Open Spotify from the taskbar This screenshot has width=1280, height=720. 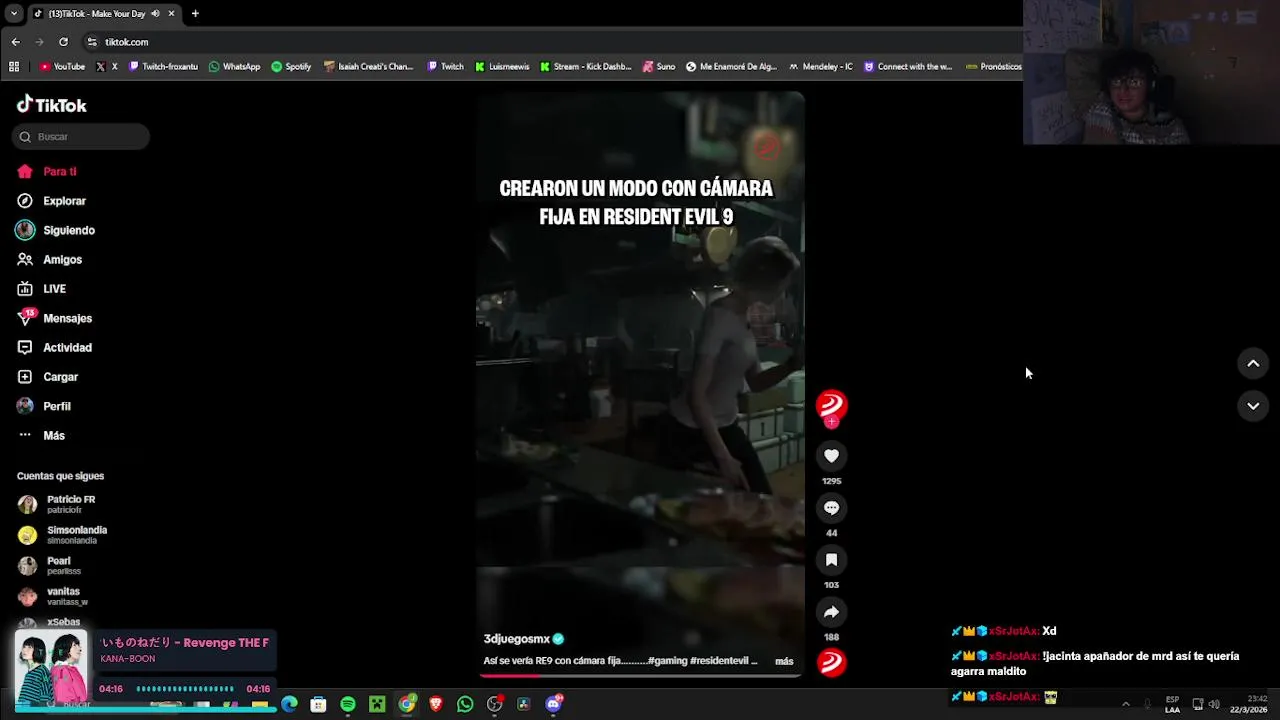coord(348,704)
